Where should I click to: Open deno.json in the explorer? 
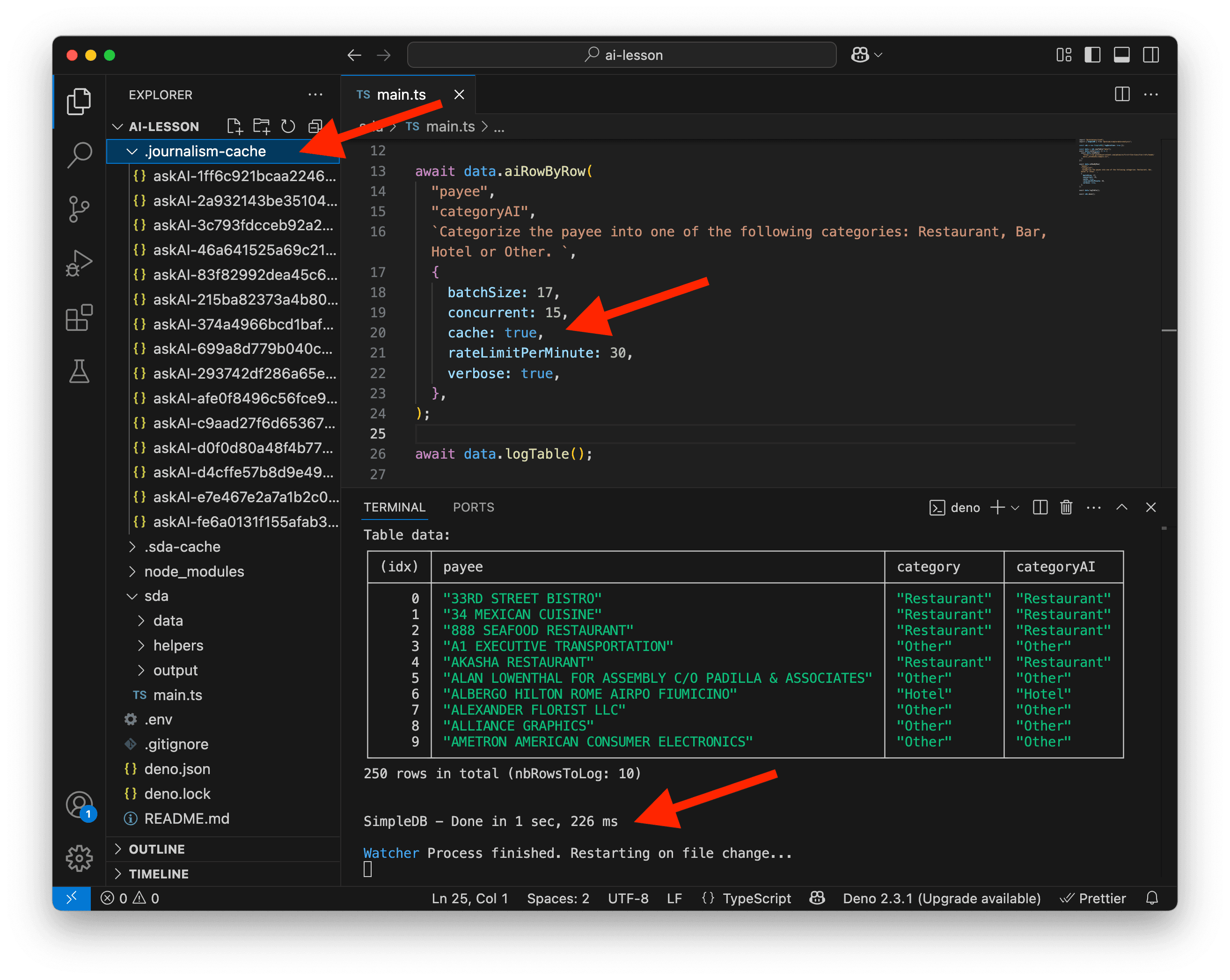coord(223,768)
